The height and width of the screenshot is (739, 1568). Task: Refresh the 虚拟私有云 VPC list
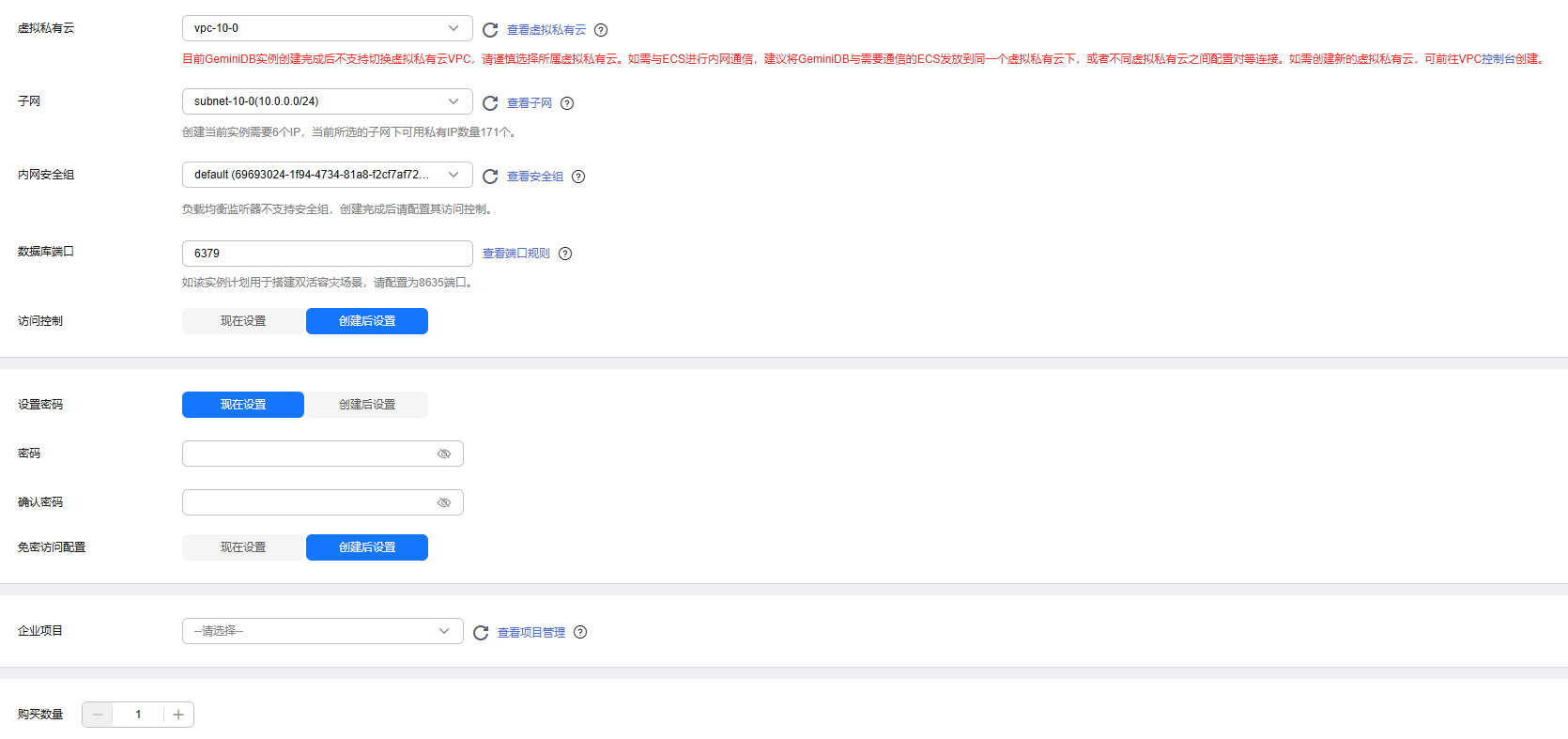click(490, 30)
